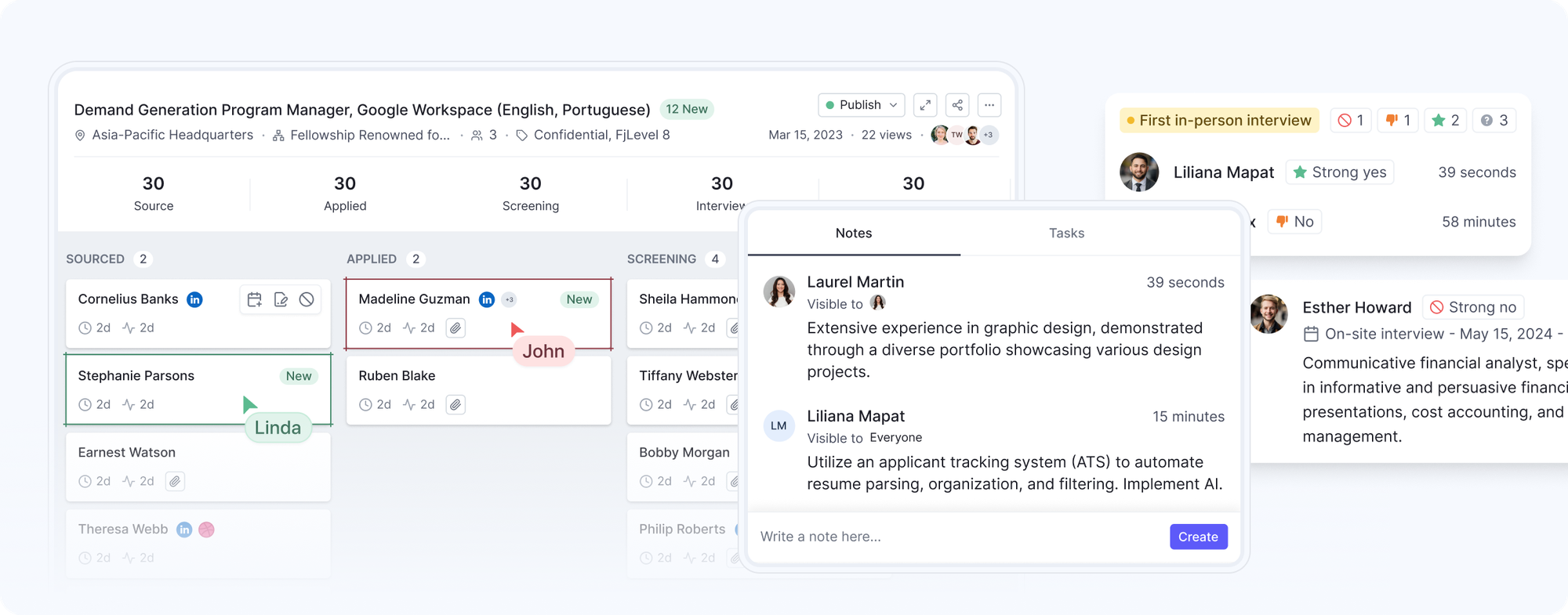Open Sheila Hammond candidate card
The height and width of the screenshot is (615, 1568).
pos(684,313)
